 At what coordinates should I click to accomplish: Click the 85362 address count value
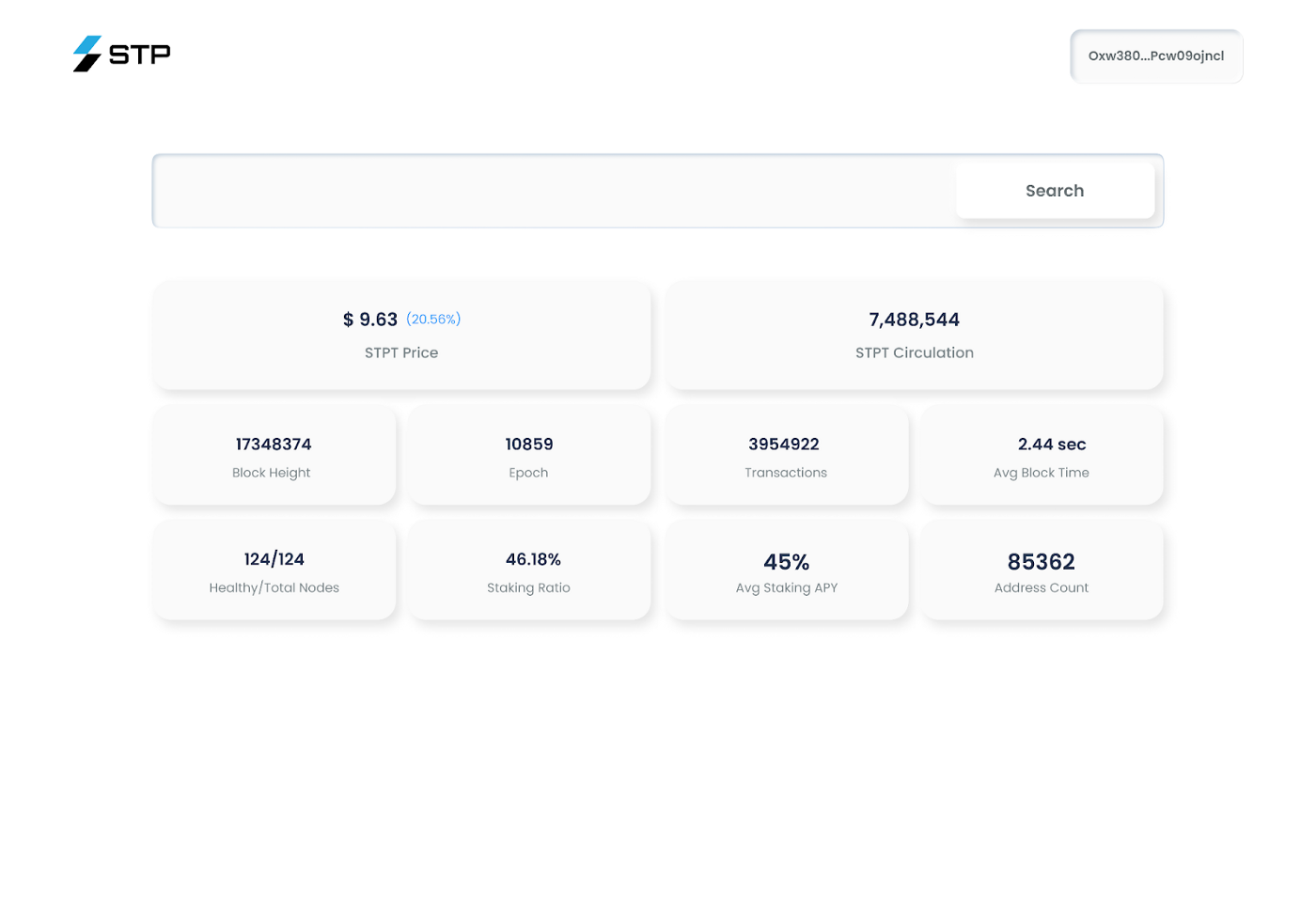pos(1042,562)
